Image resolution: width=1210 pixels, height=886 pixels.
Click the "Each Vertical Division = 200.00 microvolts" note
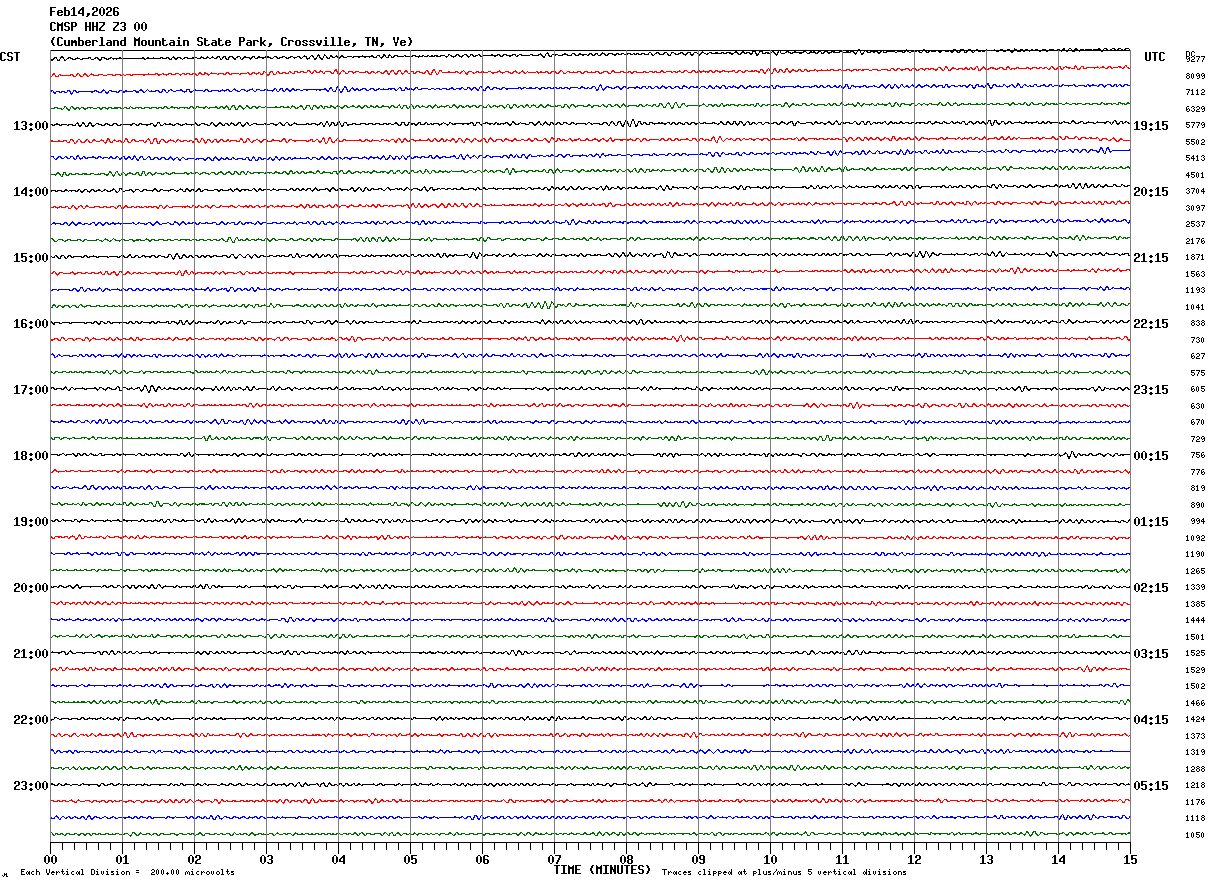coord(127,873)
